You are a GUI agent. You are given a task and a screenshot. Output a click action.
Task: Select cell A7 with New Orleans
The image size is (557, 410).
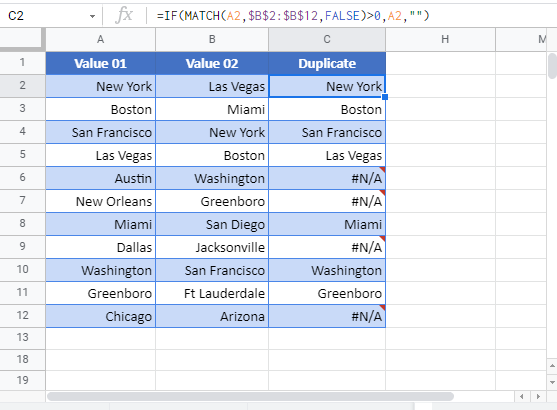pyautogui.click(x=101, y=201)
